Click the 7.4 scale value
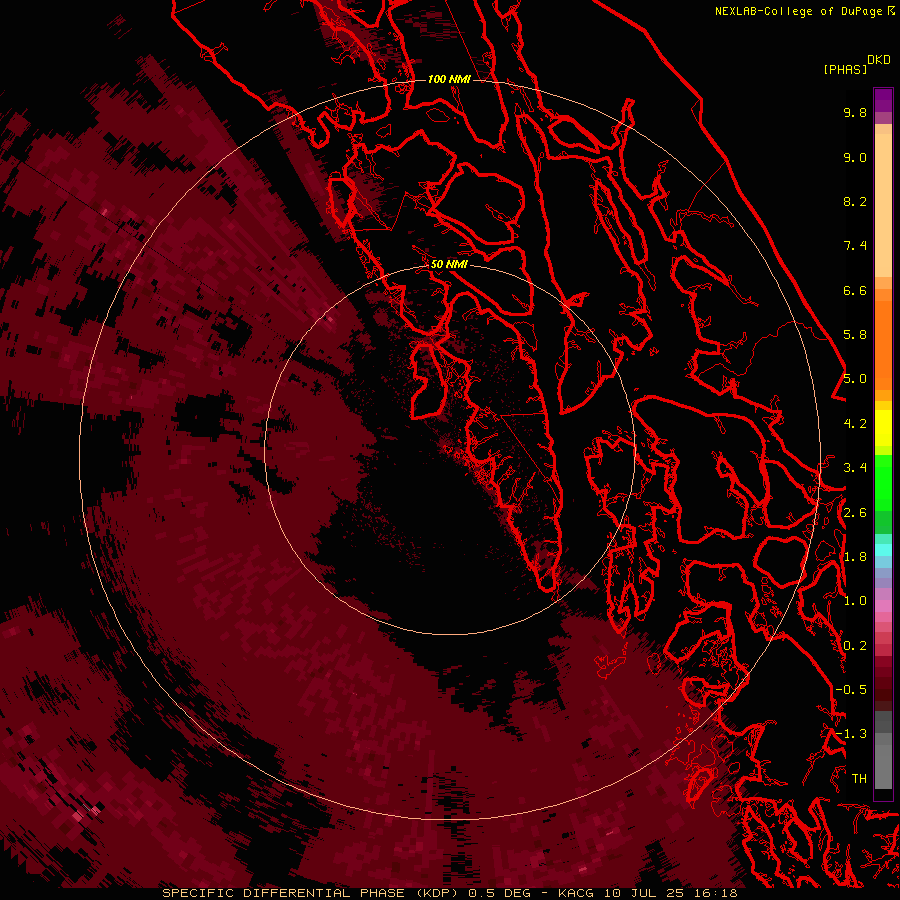 coord(855,246)
